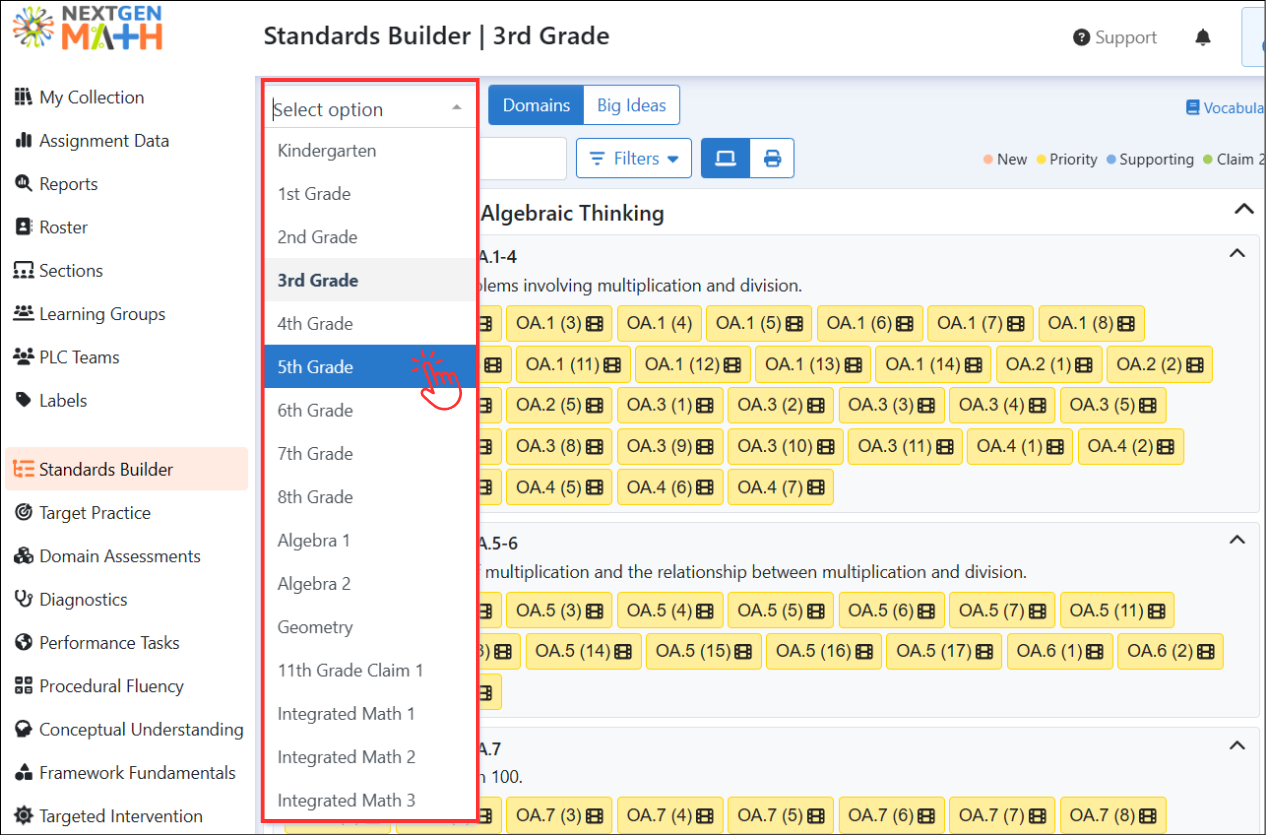
Task: Click the Support help link
Action: click(1115, 37)
